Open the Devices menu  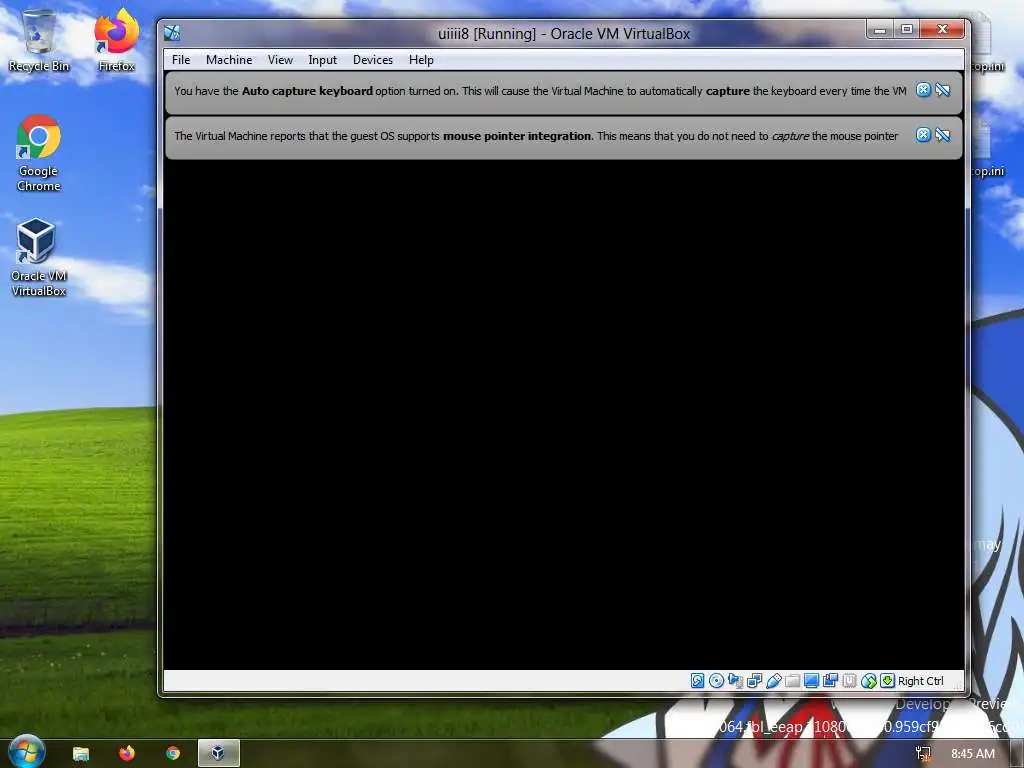pyautogui.click(x=373, y=59)
